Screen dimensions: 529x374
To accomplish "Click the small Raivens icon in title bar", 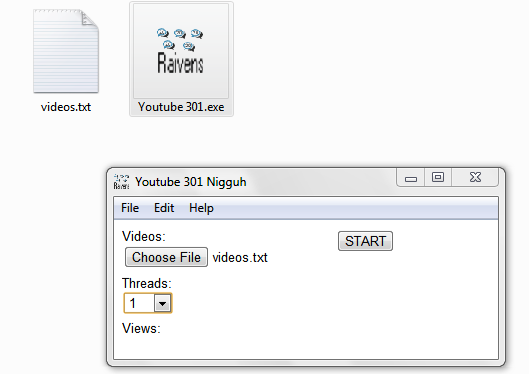I will tap(121, 181).
